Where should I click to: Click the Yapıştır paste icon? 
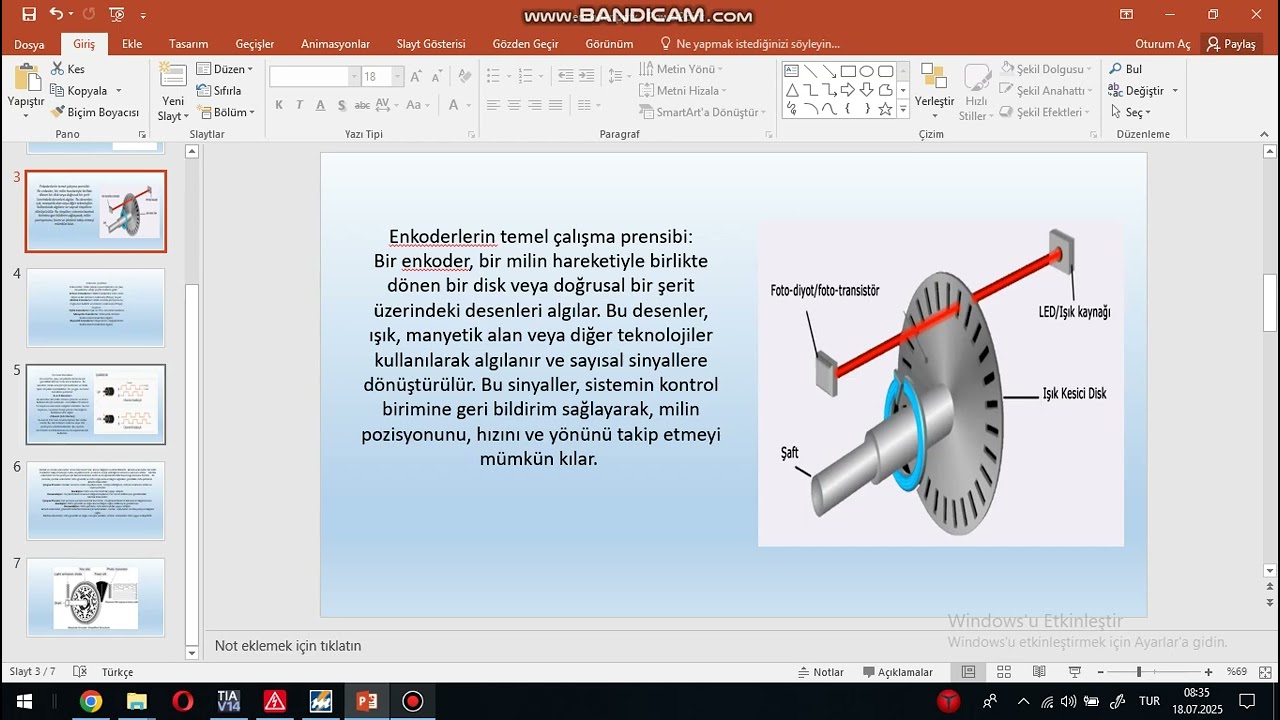pyautogui.click(x=26, y=78)
